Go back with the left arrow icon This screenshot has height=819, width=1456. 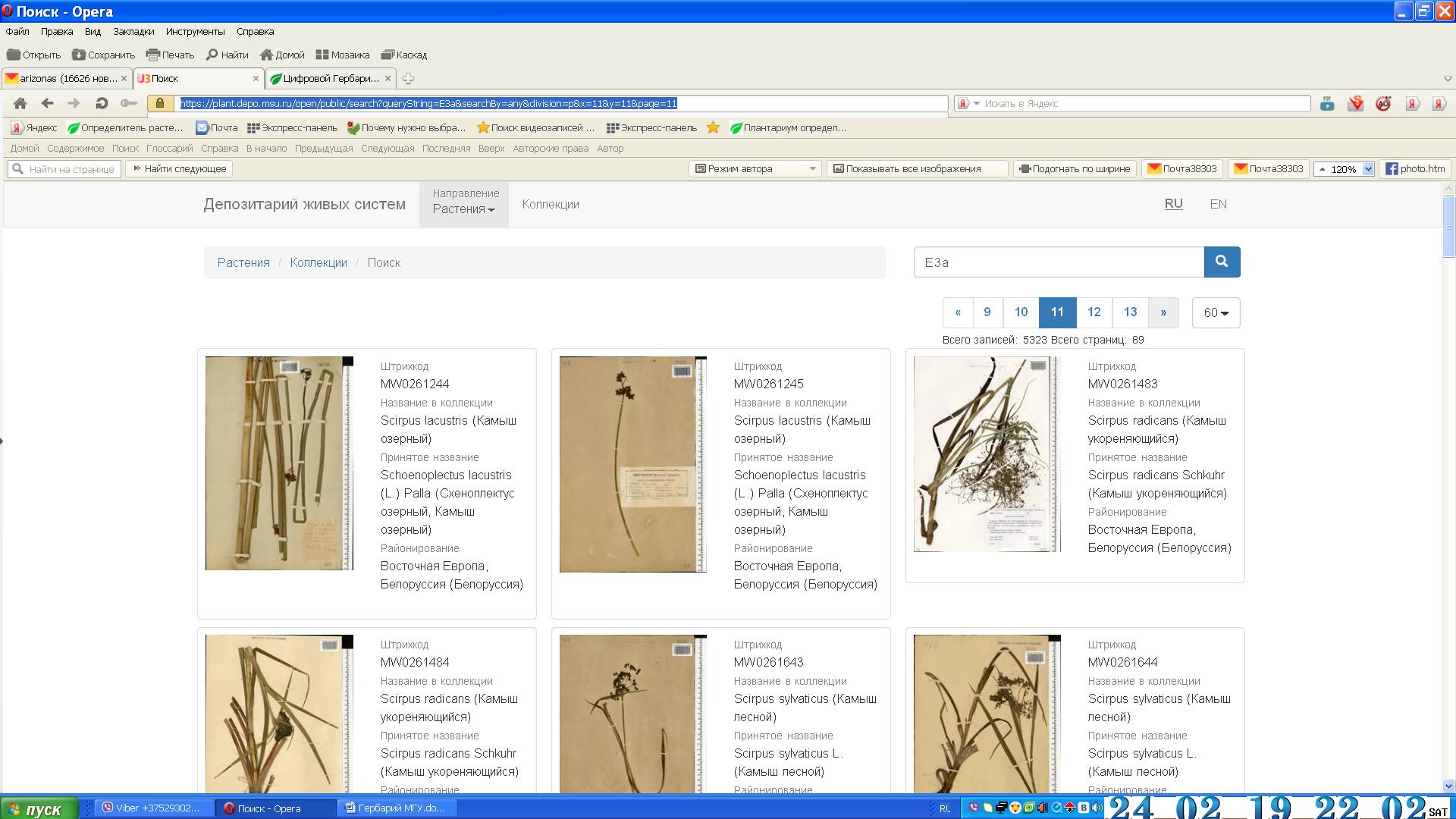click(47, 103)
